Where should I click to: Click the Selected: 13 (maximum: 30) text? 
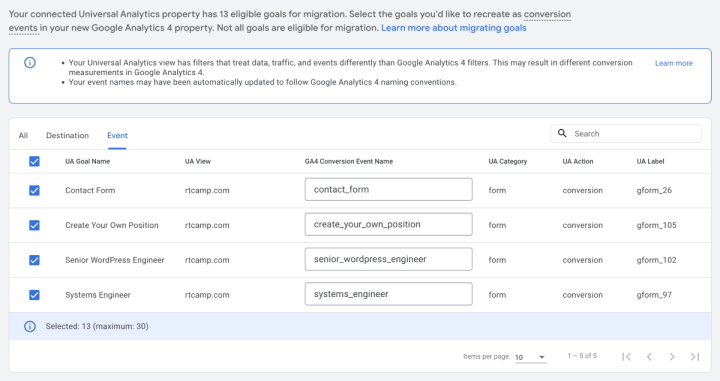(97, 326)
